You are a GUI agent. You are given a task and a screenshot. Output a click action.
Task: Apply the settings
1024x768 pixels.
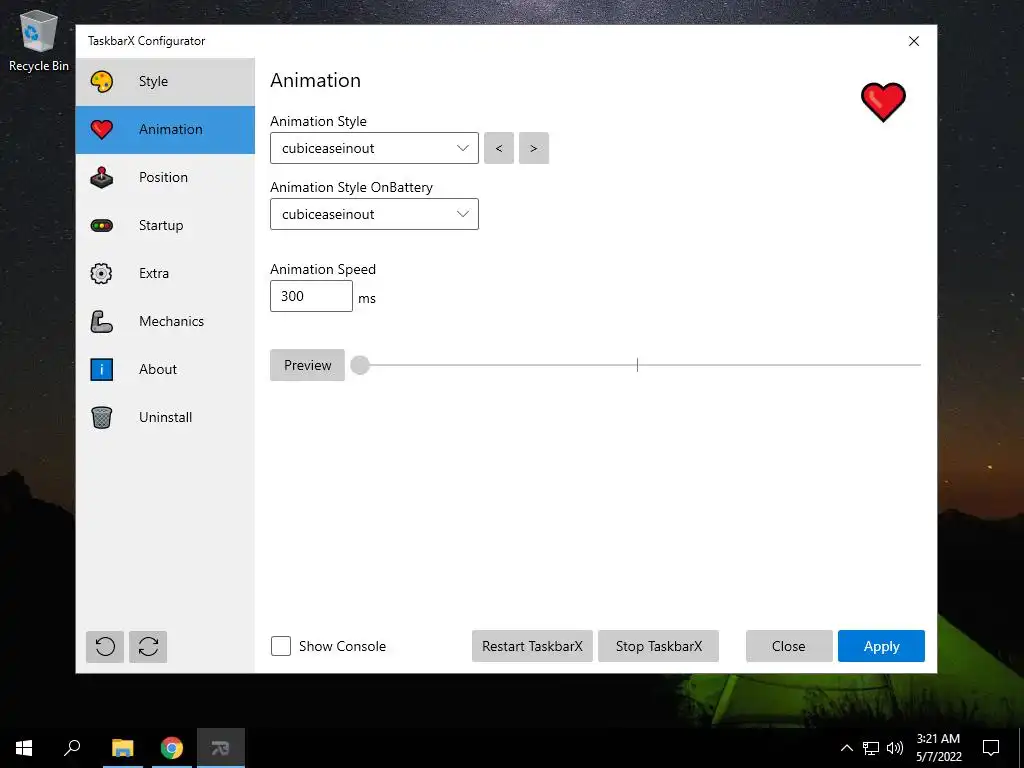pos(881,647)
